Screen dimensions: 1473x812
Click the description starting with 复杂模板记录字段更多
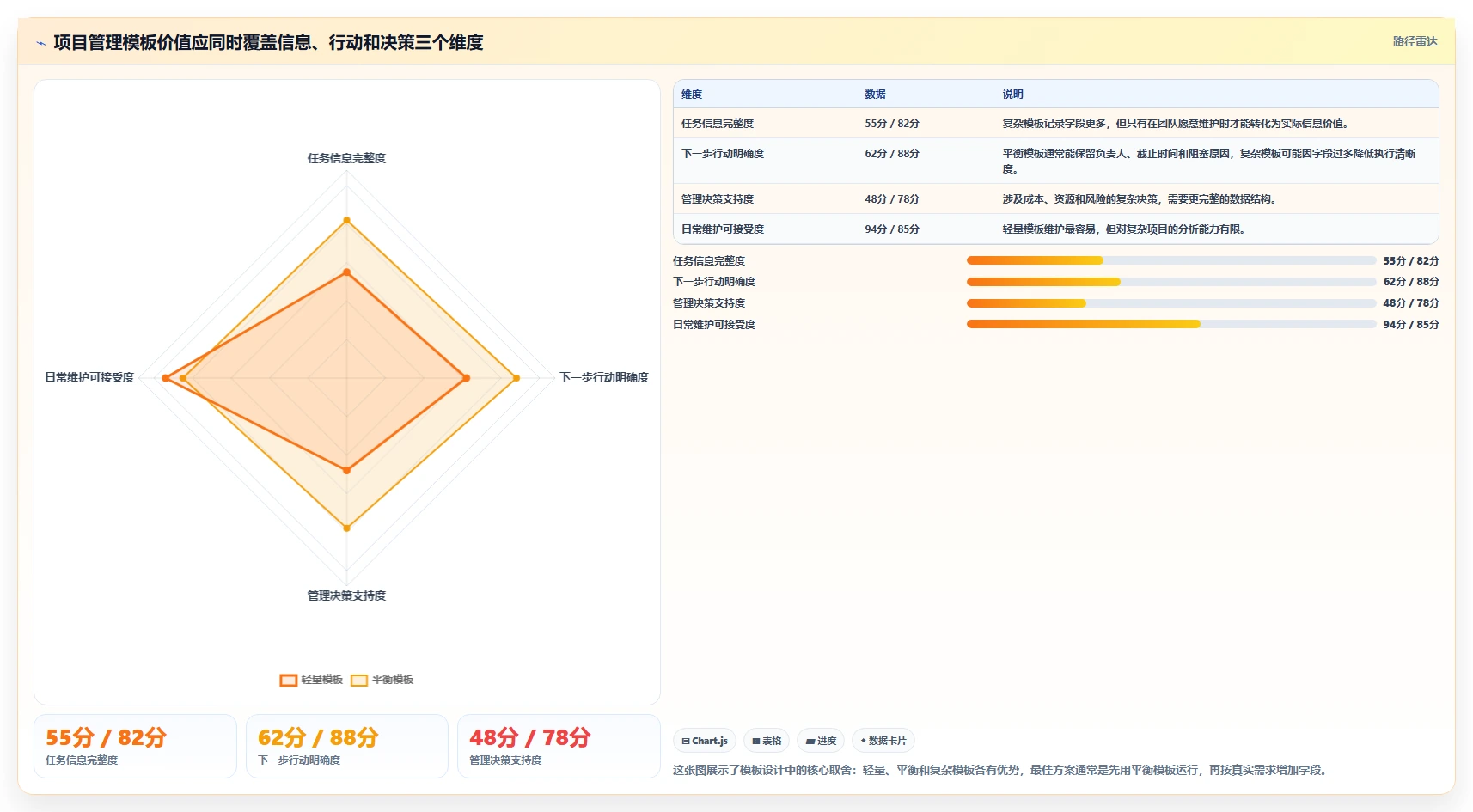click(1177, 124)
